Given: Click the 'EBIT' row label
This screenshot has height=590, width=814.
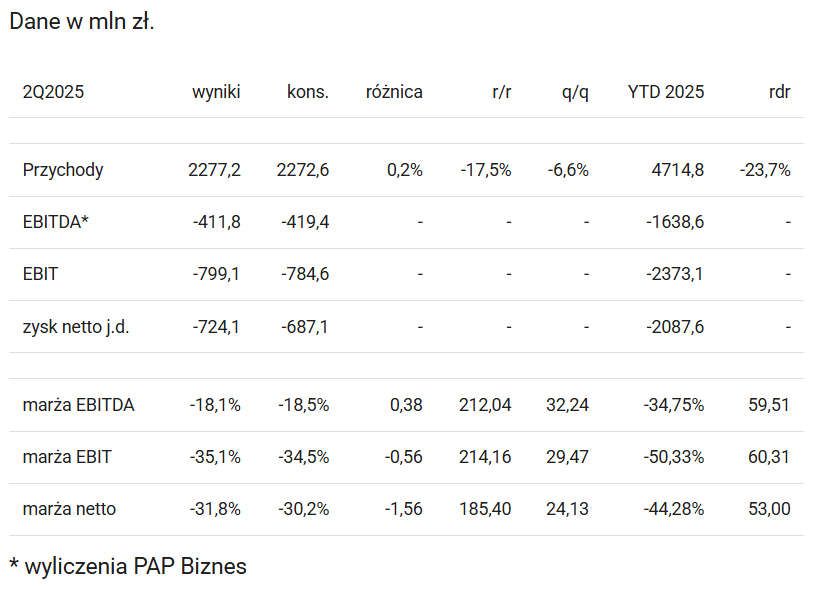Looking at the screenshot, I should (x=41, y=274).
